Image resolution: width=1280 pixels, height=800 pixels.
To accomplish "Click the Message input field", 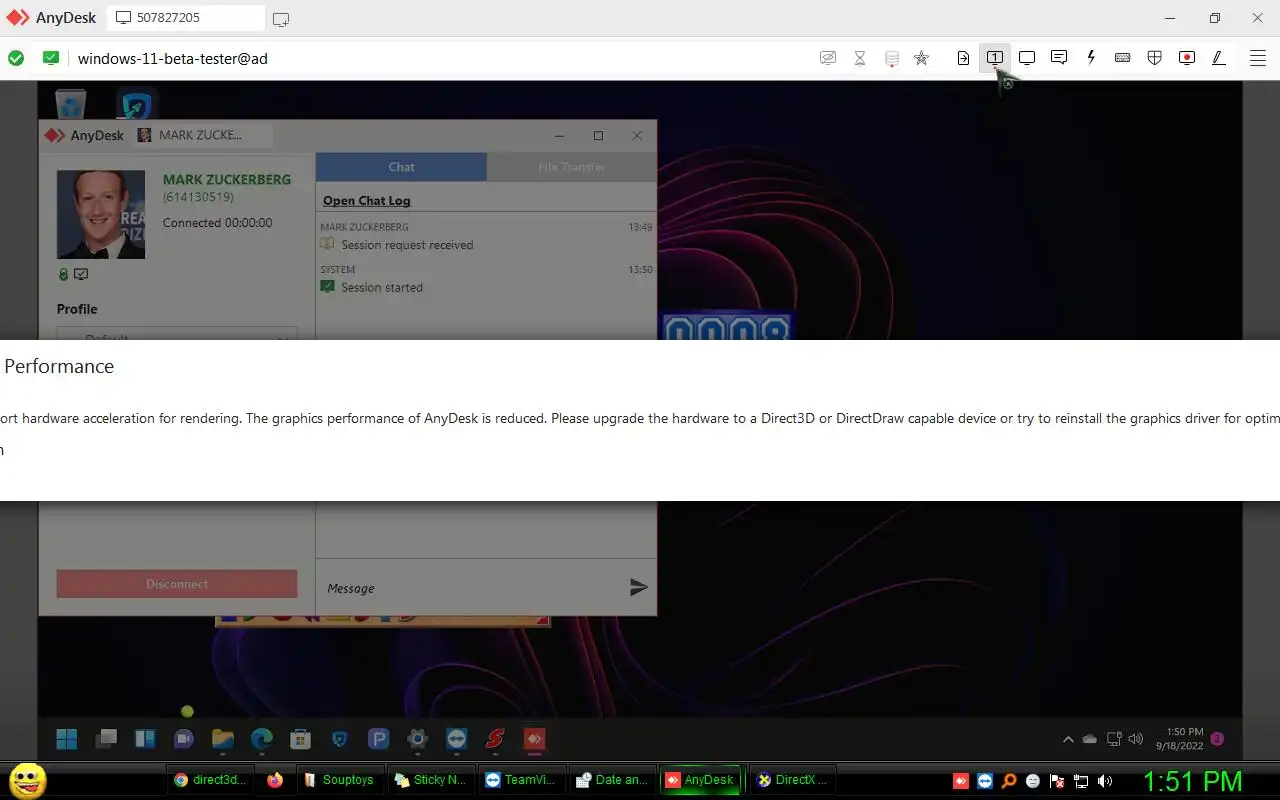I will (x=470, y=588).
